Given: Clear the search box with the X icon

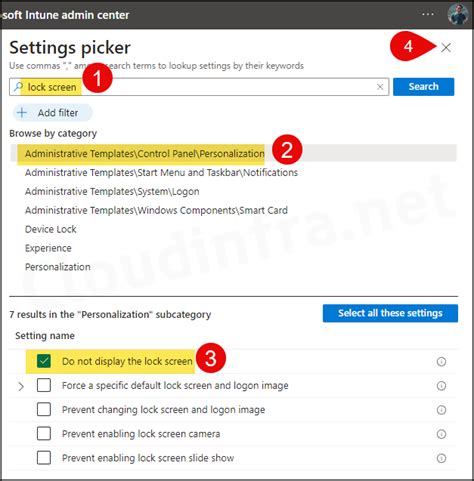Looking at the screenshot, I should [x=380, y=87].
